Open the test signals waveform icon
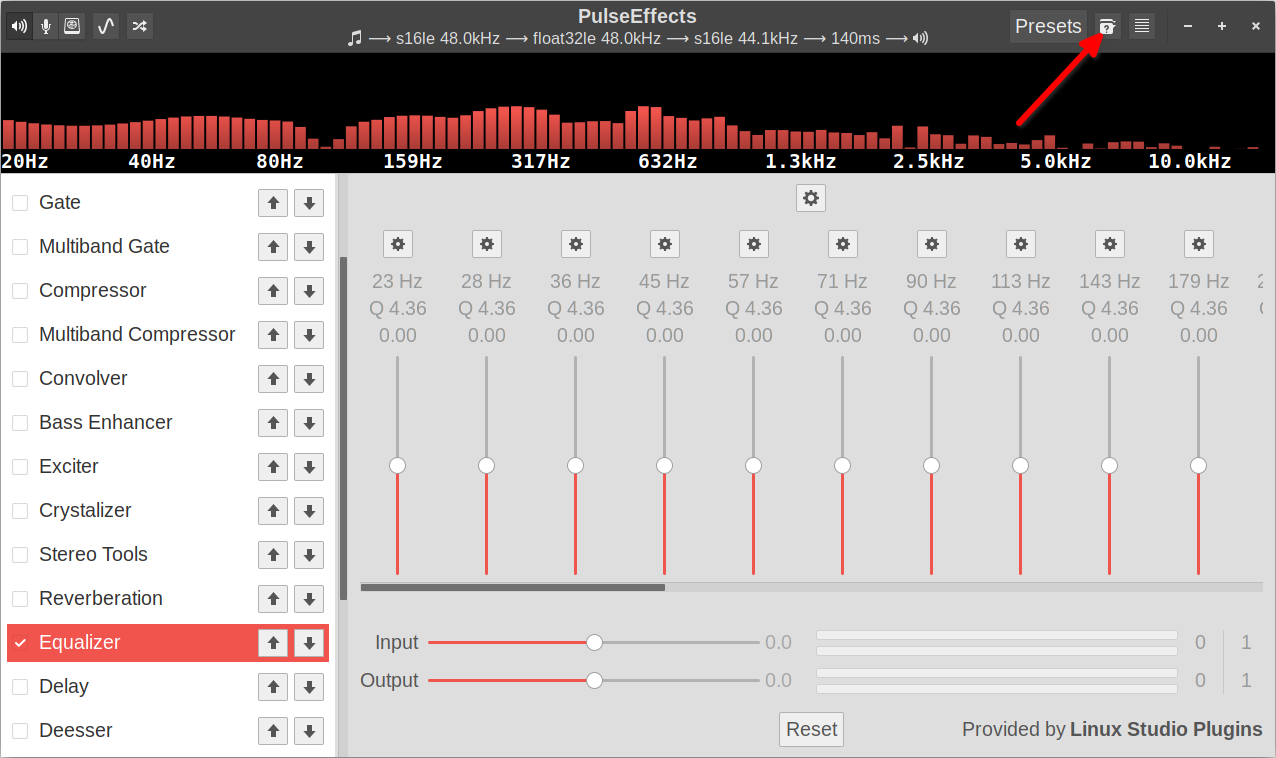 106,26
